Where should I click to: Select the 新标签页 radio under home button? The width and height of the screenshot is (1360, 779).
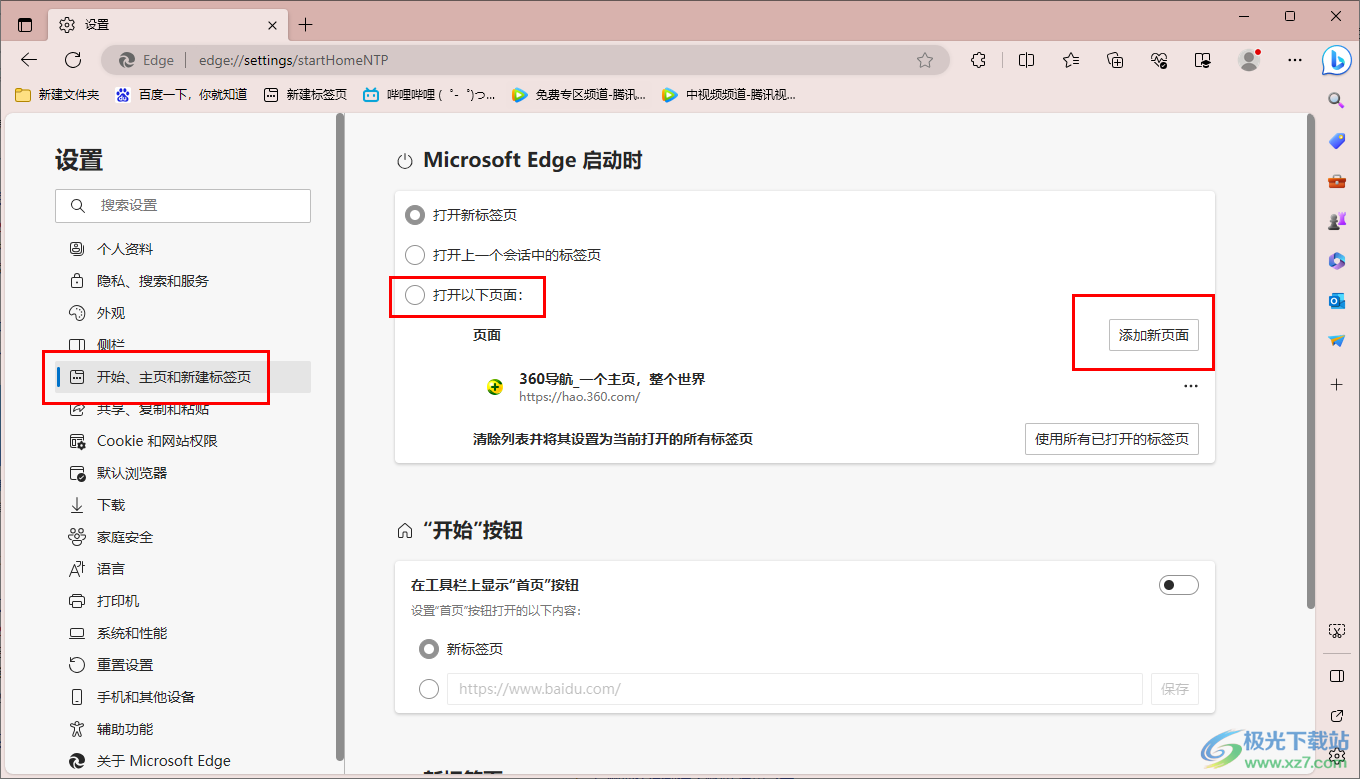point(429,649)
